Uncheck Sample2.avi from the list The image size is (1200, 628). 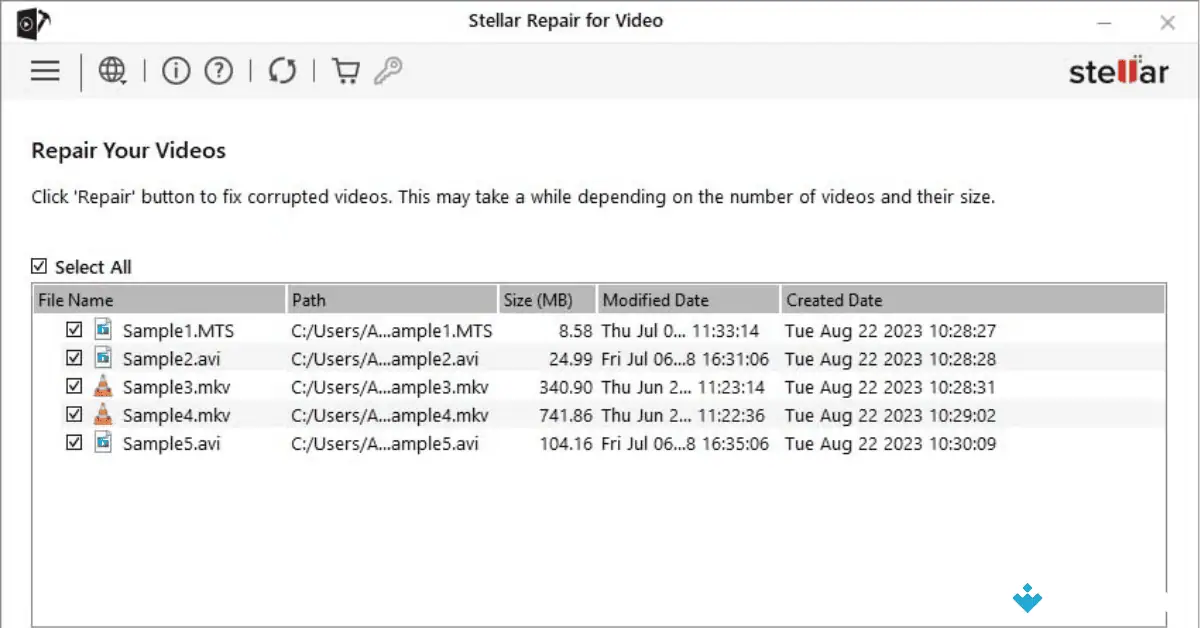tap(74, 358)
